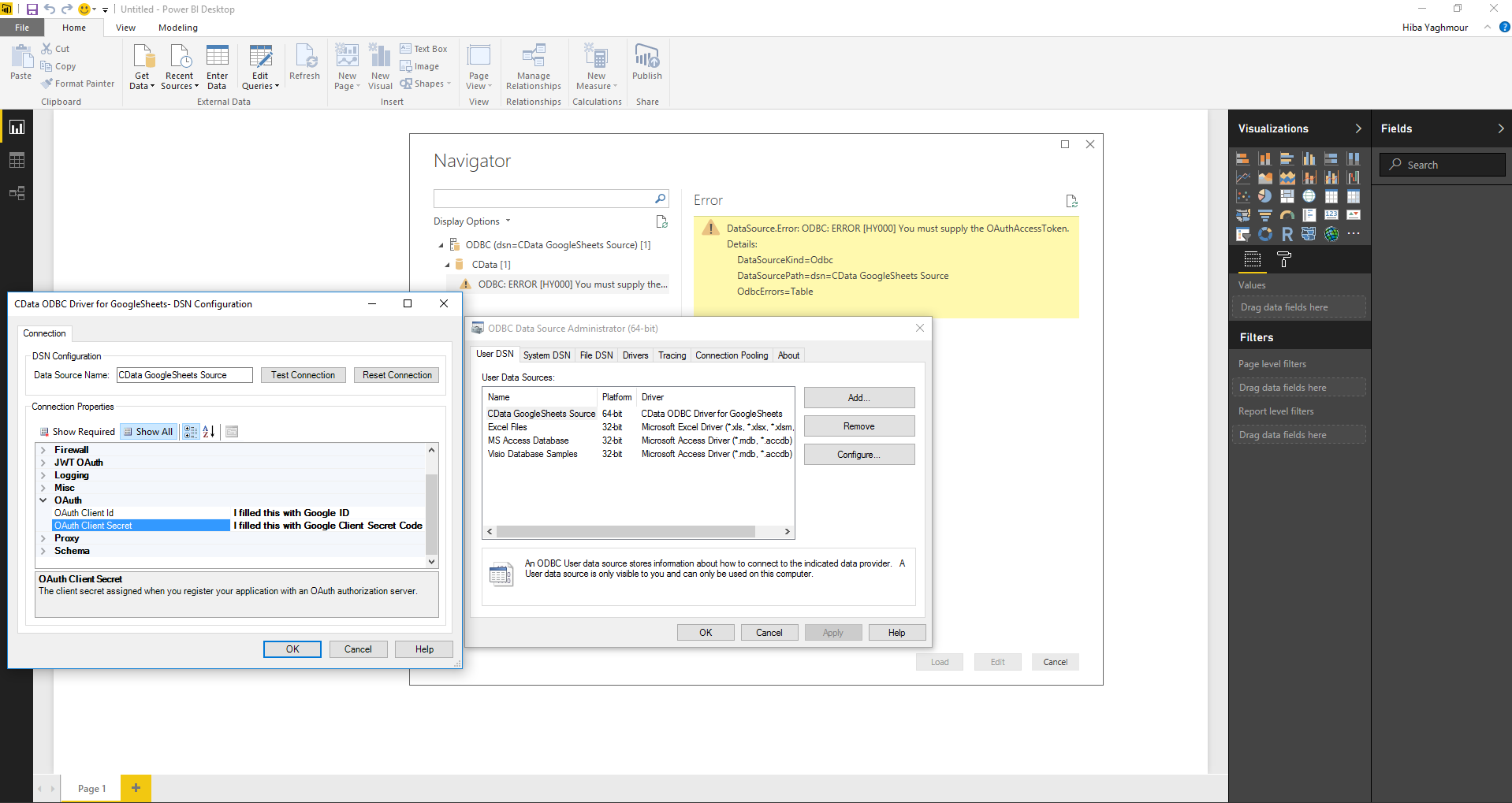Image resolution: width=1512 pixels, height=803 pixels.
Task: Toggle the Show All properties filter
Action: [x=148, y=432]
